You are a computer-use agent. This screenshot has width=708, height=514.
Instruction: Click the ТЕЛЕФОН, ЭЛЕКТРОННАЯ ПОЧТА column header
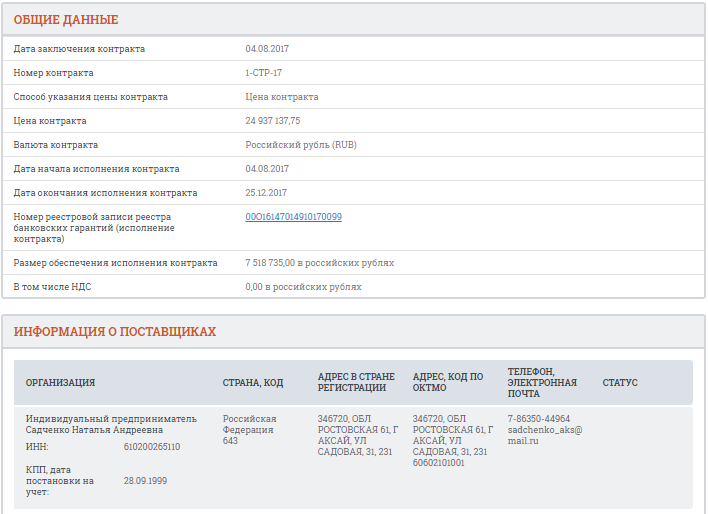[542, 382]
